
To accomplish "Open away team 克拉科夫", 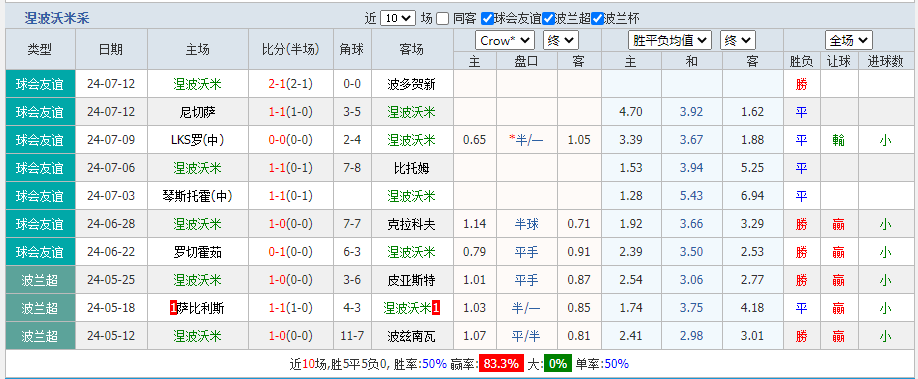I will click(412, 224).
